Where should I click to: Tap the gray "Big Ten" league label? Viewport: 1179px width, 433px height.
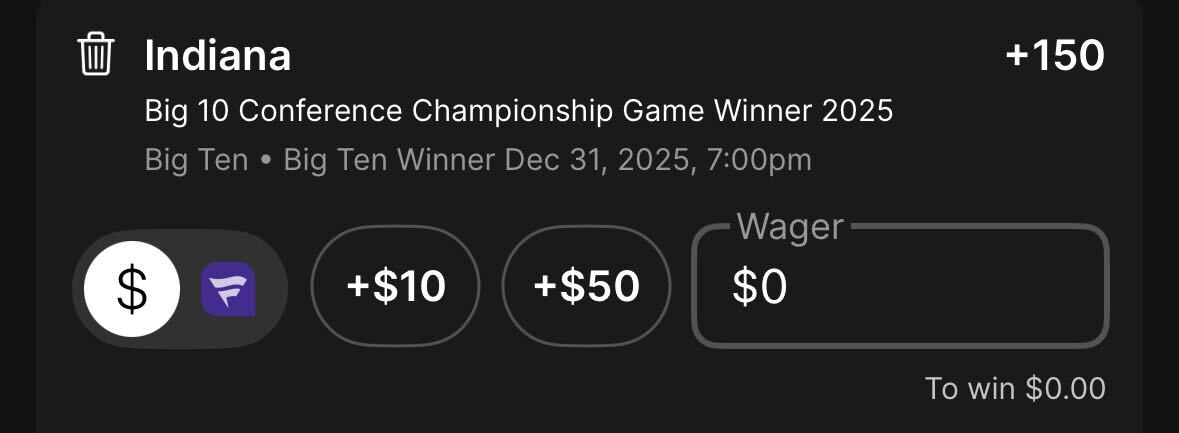point(196,160)
